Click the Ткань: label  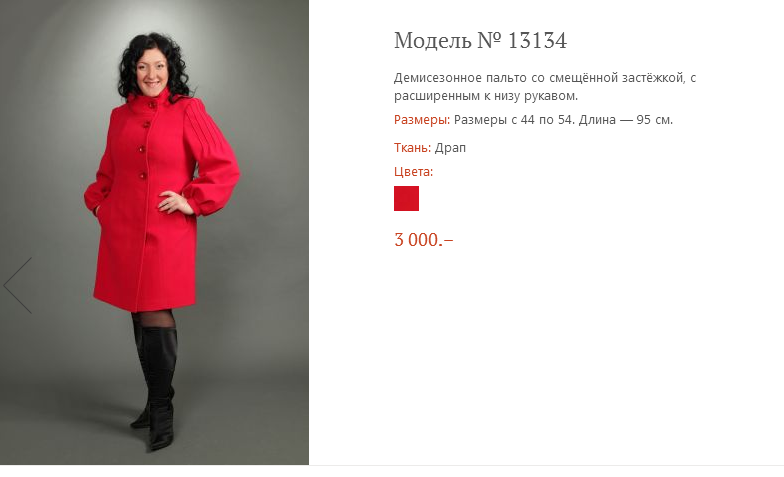point(412,148)
